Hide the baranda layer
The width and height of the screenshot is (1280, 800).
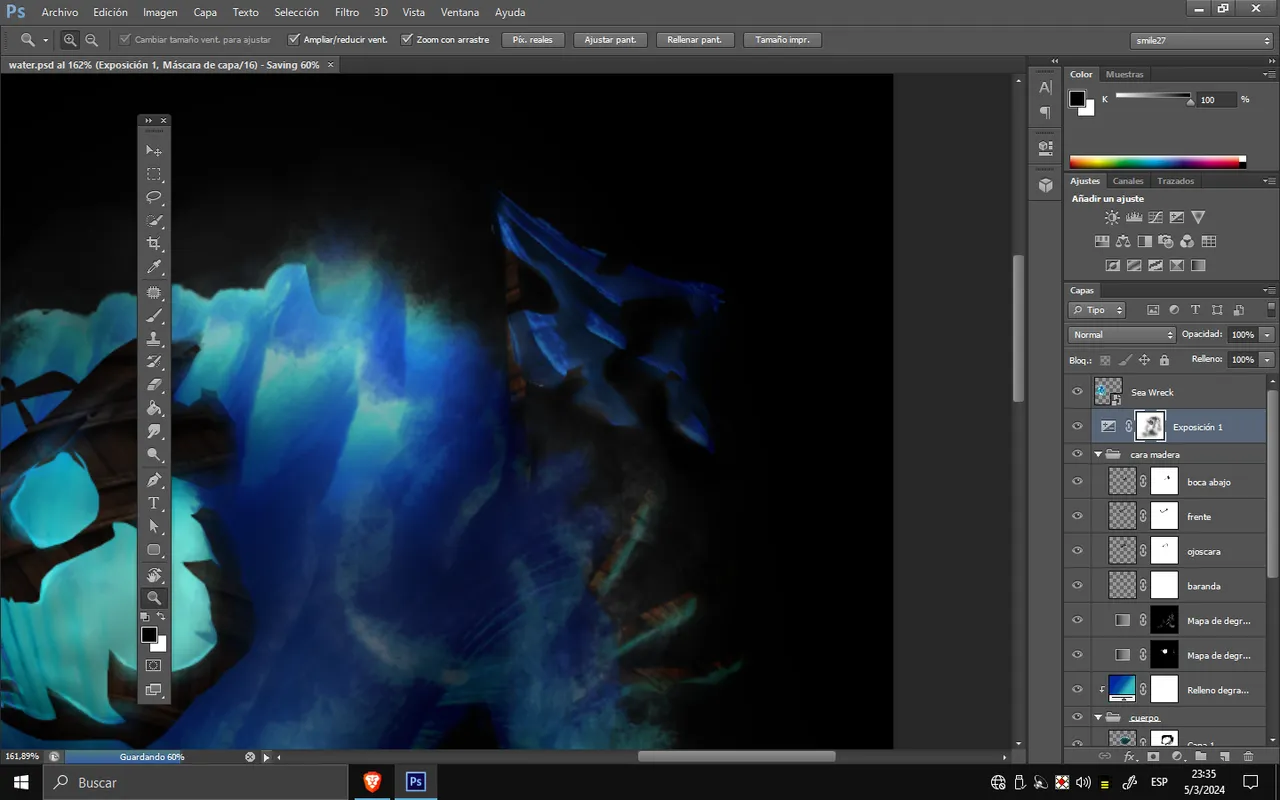tap(1077, 585)
